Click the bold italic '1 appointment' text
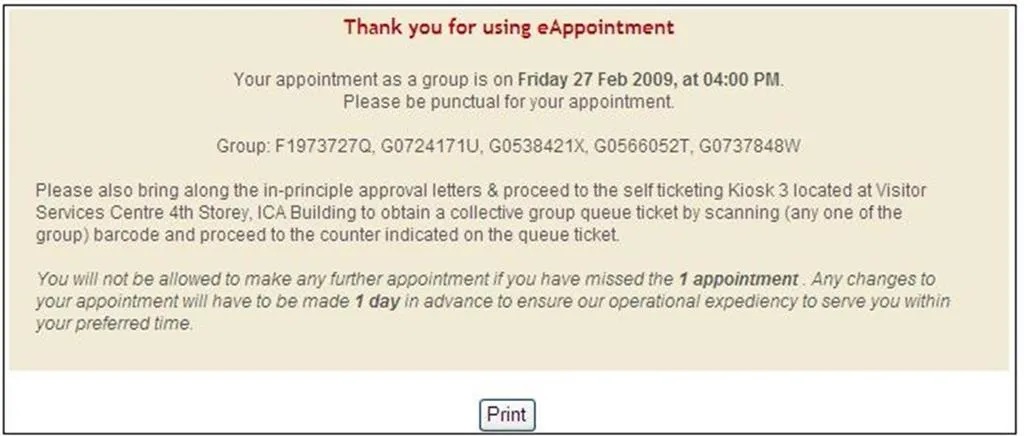Screen dimensions: 1024x436 tap(738, 280)
